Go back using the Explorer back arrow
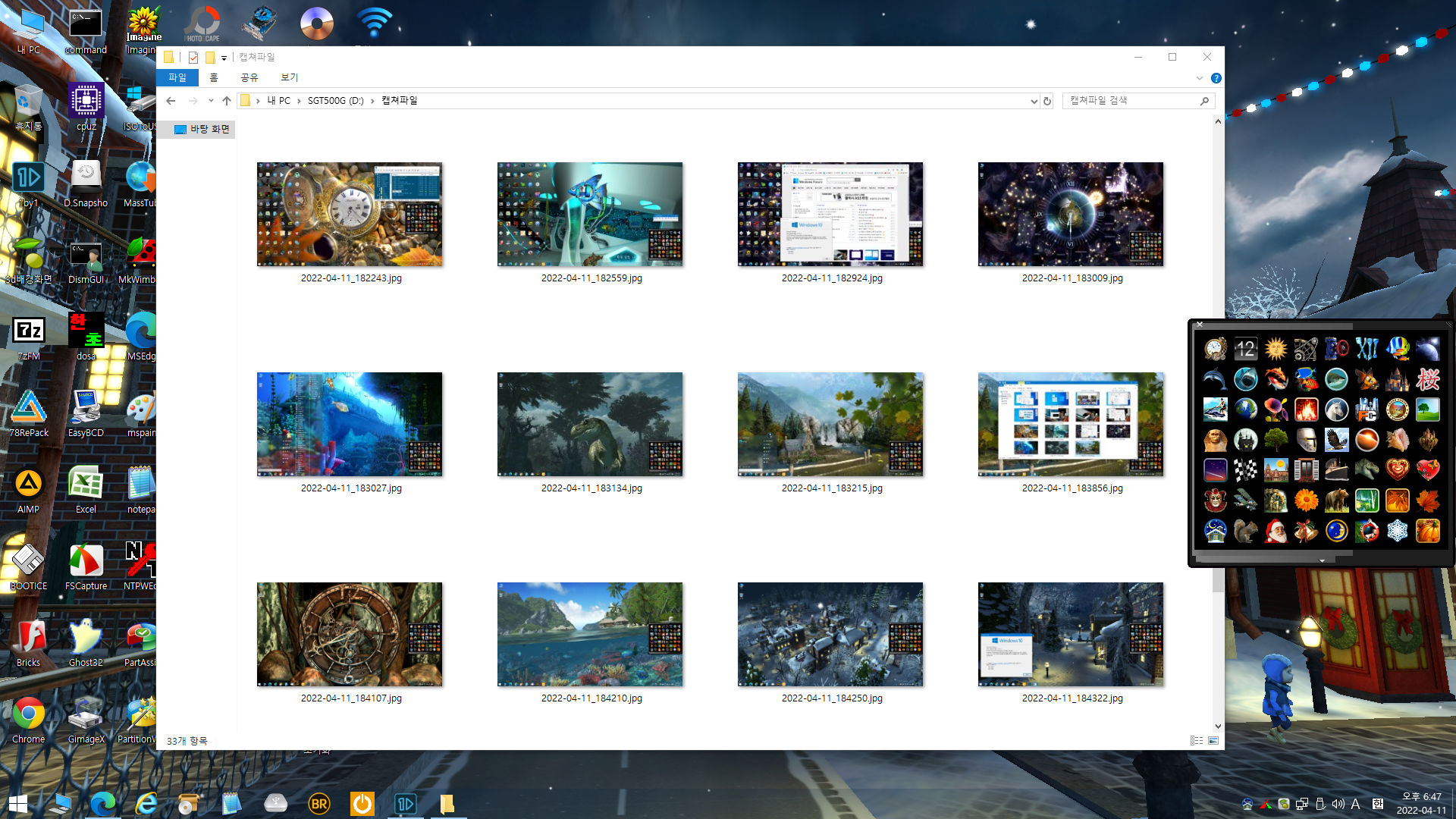The width and height of the screenshot is (1456, 819). click(171, 101)
